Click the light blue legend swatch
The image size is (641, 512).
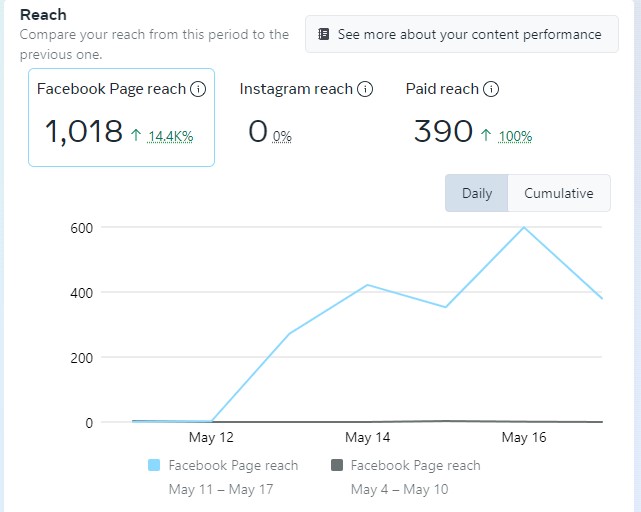[x=154, y=465]
